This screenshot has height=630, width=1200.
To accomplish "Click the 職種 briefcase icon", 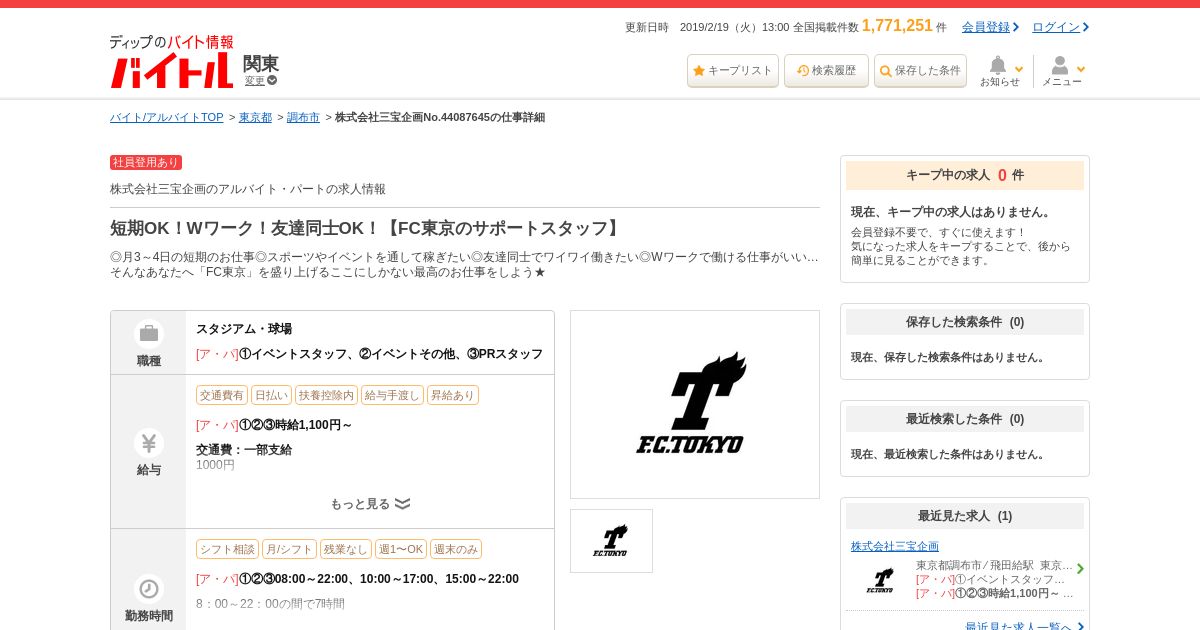I will pos(148,334).
